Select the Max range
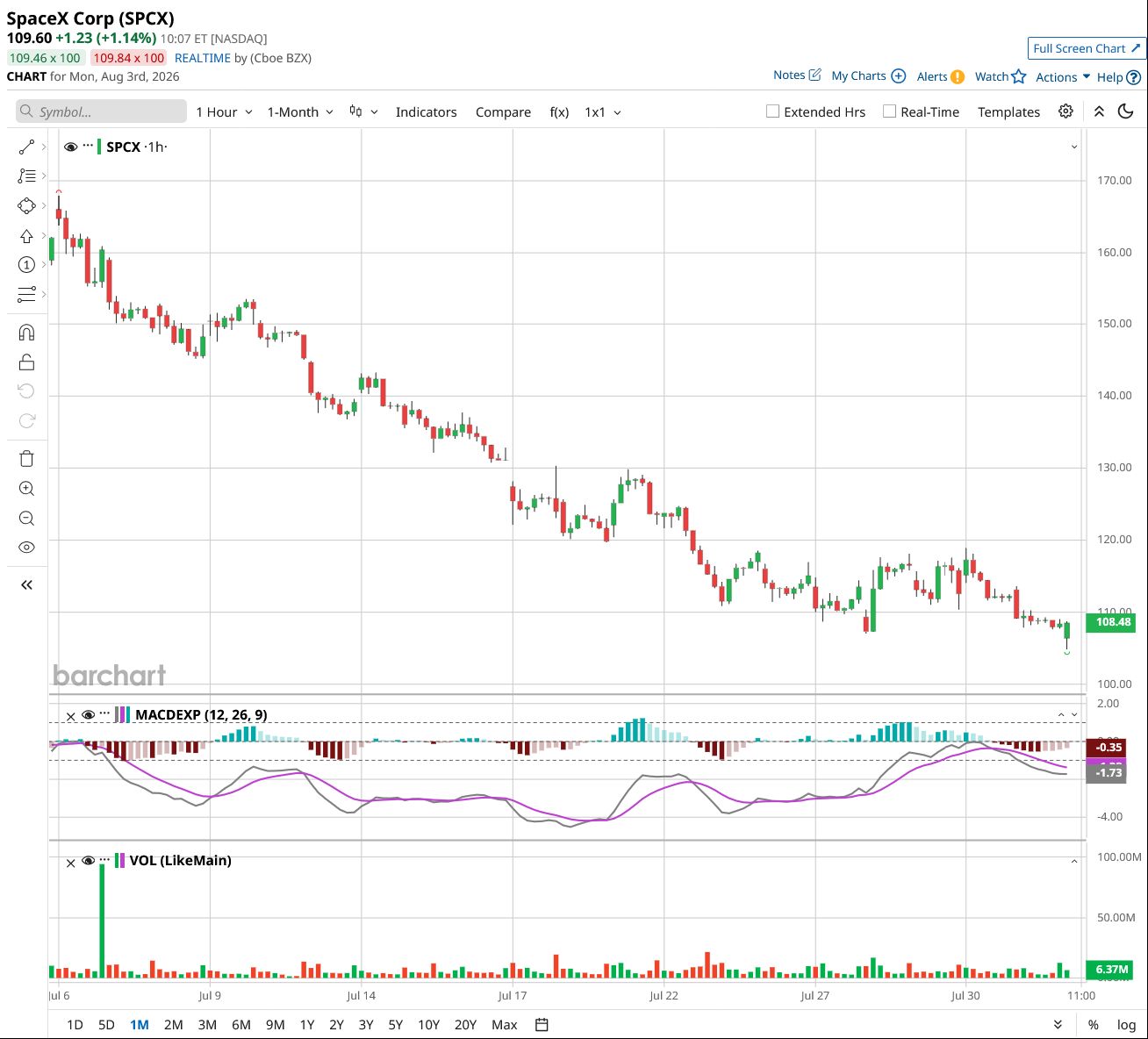The image size is (1148, 1039). [505, 1025]
